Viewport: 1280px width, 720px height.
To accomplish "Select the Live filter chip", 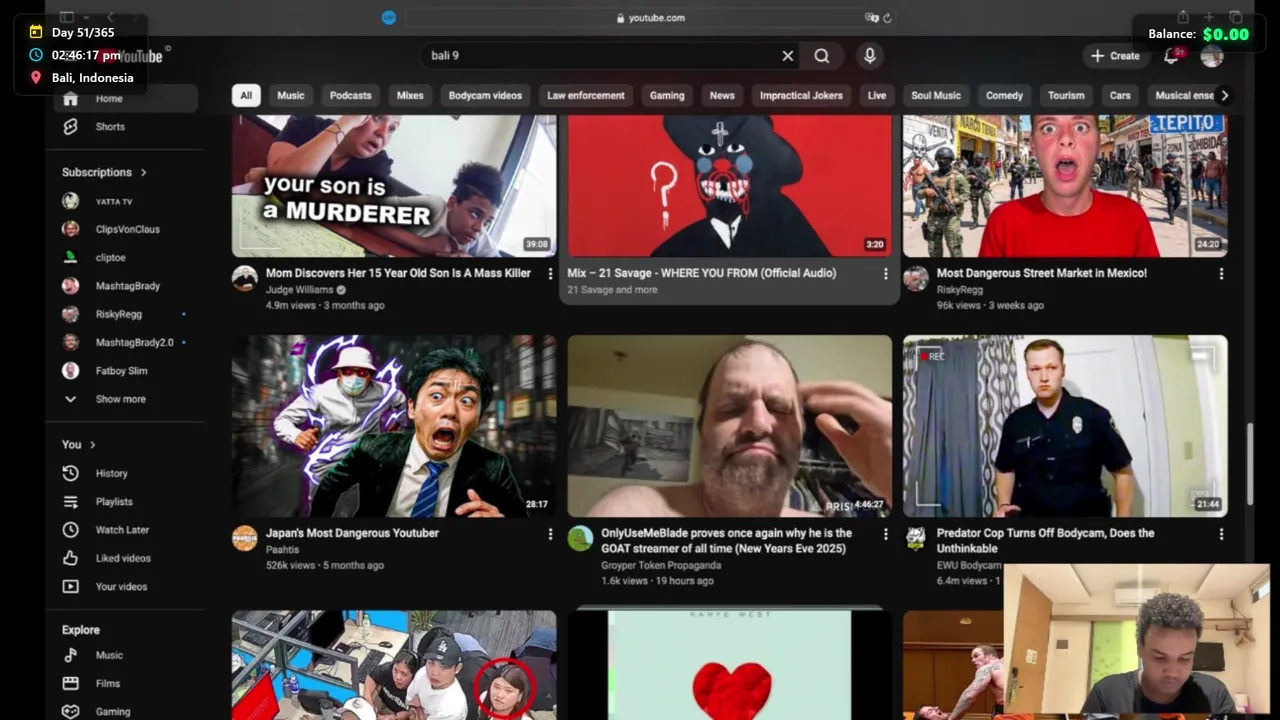I will point(877,96).
